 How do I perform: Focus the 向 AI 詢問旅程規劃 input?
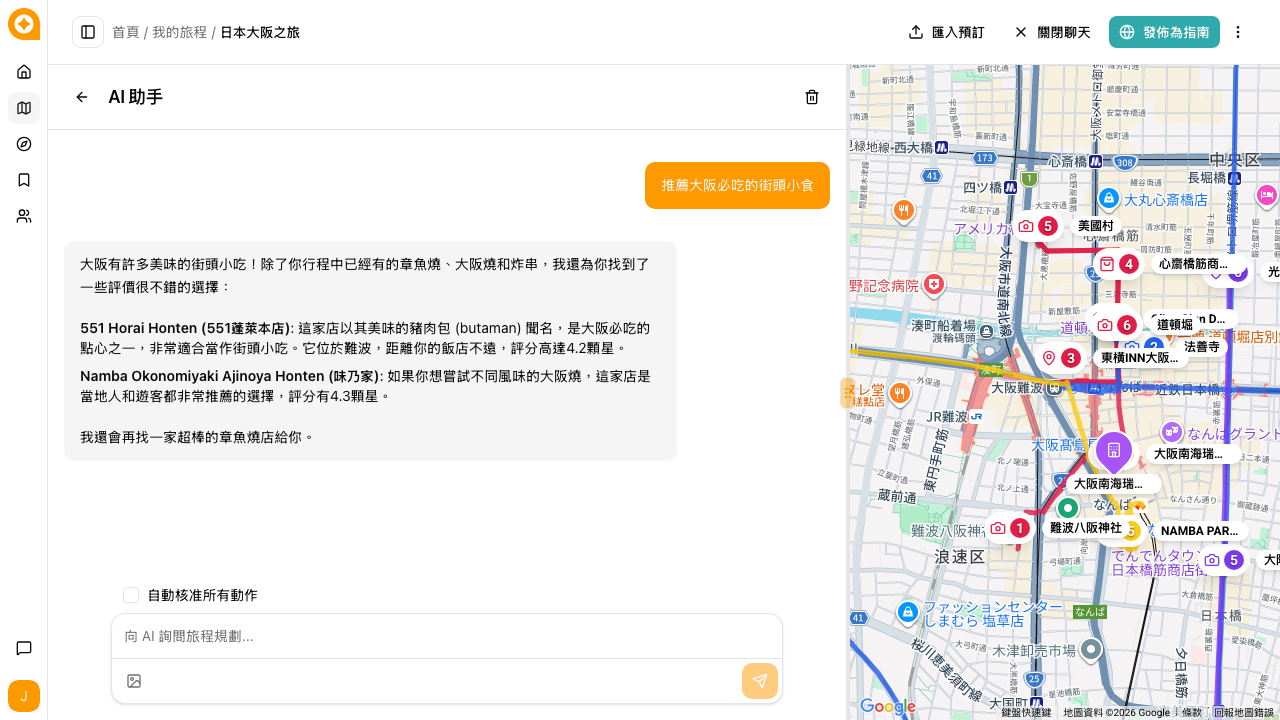pyautogui.click(x=447, y=636)
